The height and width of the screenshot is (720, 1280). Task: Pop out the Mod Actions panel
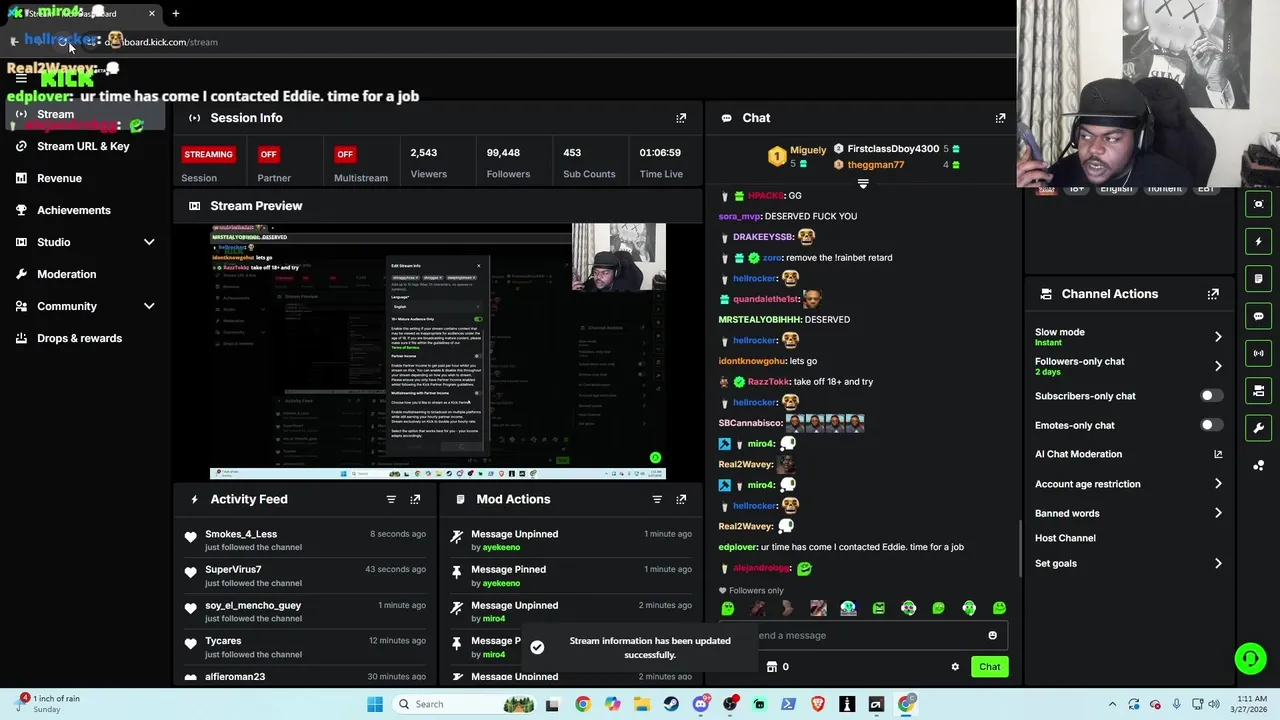pos(681,499)
